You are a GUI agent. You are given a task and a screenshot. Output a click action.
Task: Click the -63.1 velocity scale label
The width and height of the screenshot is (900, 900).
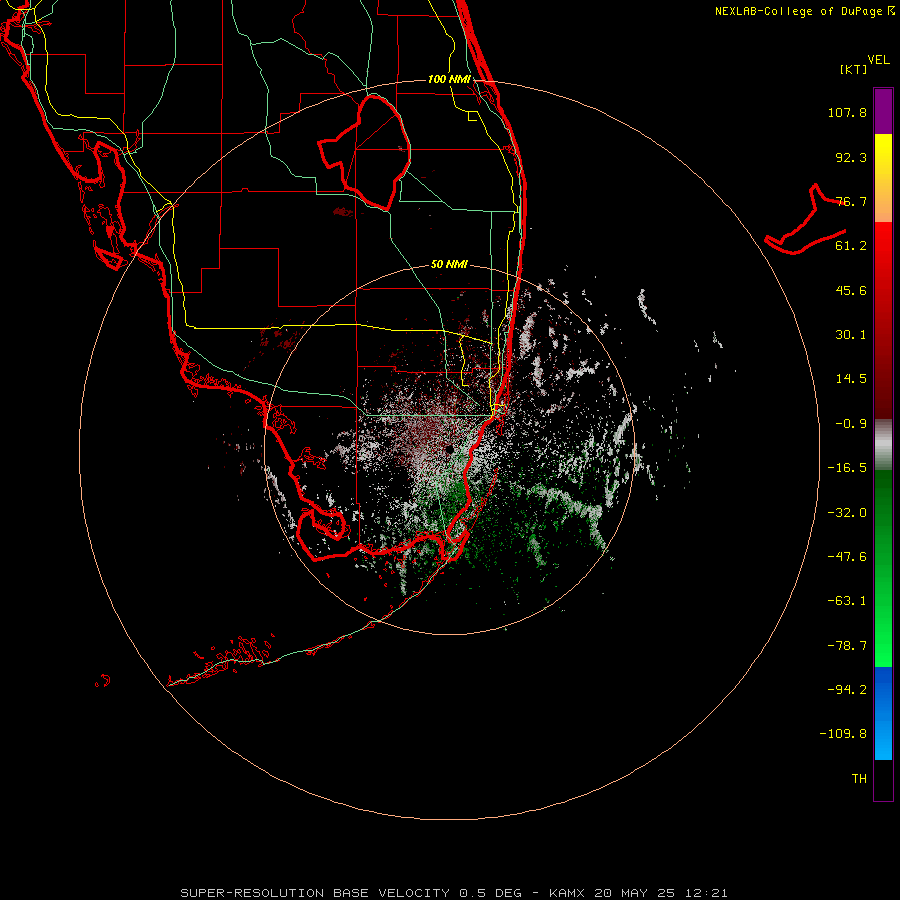coord(847,601)
